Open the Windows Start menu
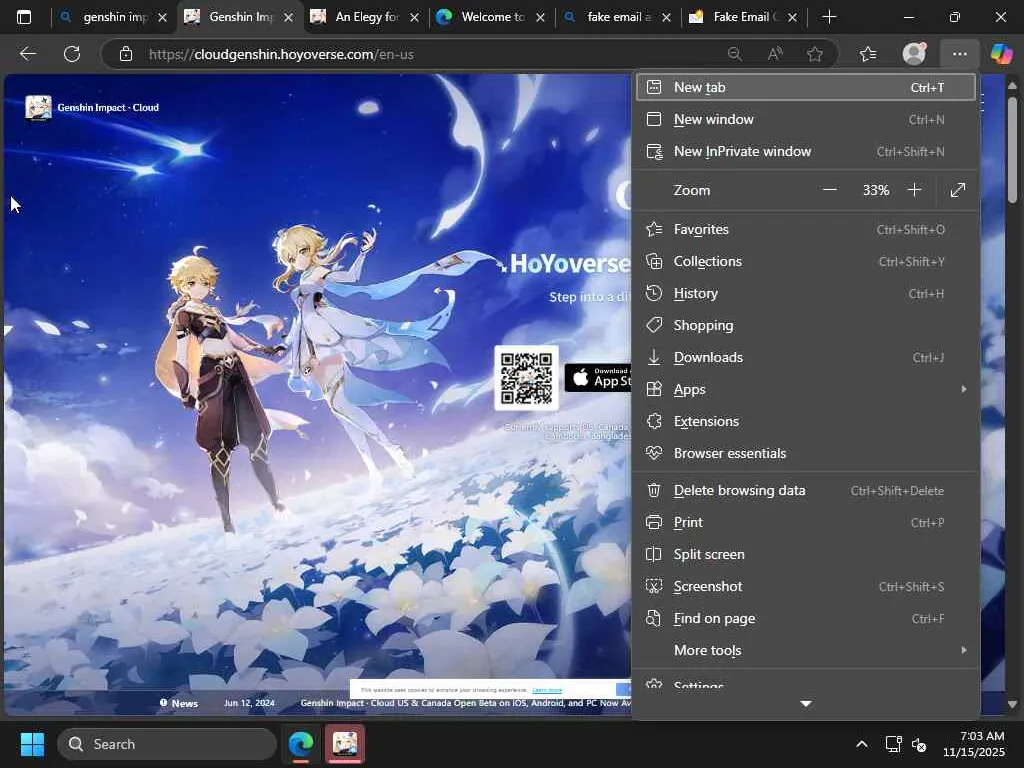Image resolution: width=1024 pixels, height=768 pixels. pos(32,744)
